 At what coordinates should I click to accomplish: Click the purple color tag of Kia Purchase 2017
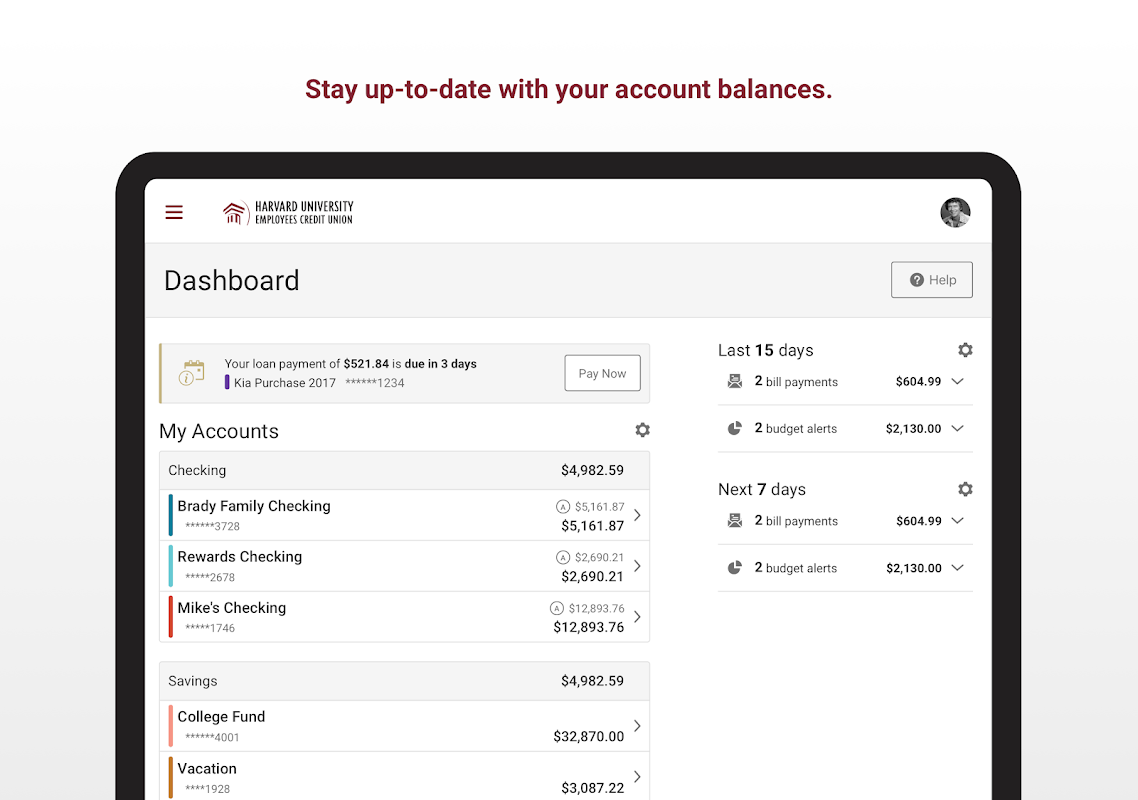(226, 382)
